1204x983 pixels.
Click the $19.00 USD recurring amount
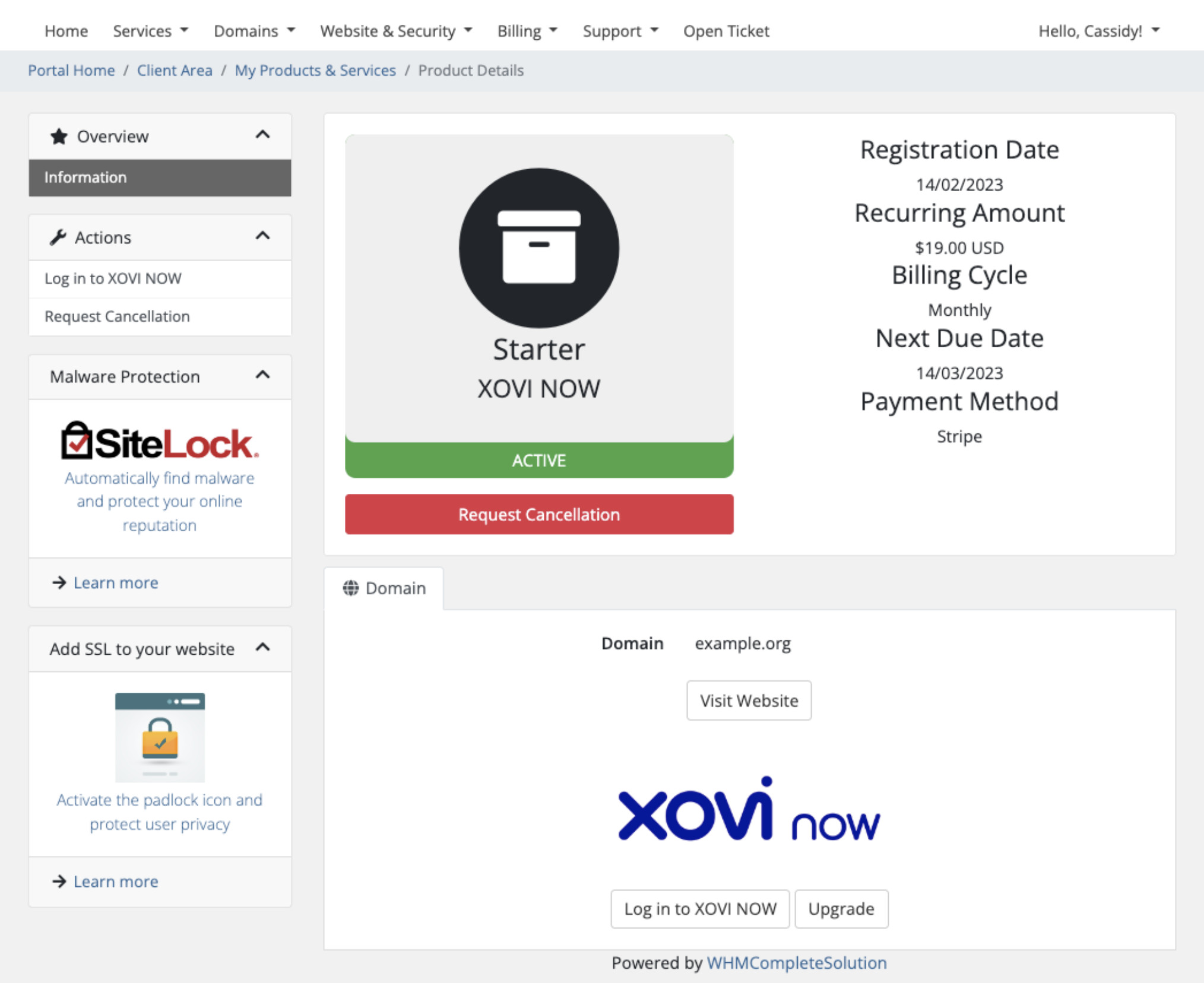959,248
